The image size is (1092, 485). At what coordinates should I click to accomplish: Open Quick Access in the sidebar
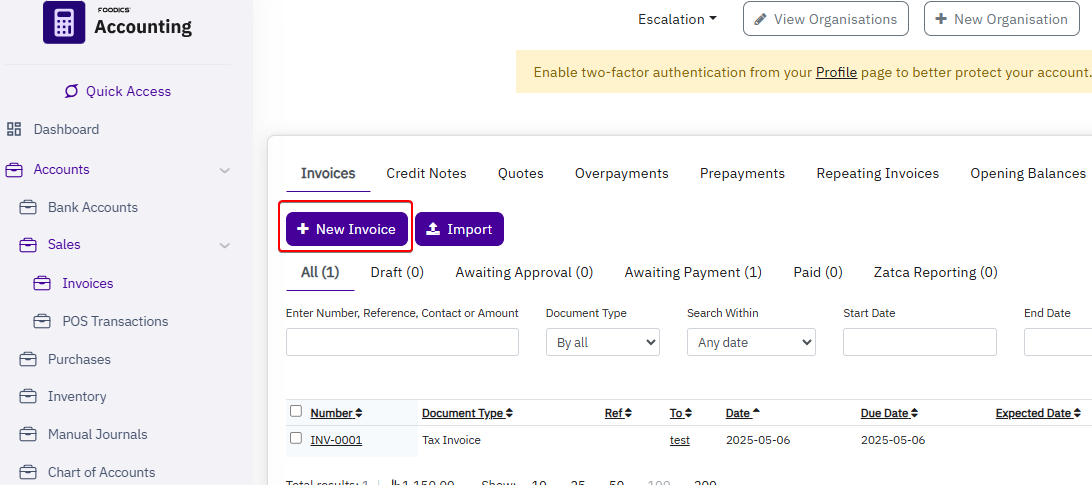(118, 91)
